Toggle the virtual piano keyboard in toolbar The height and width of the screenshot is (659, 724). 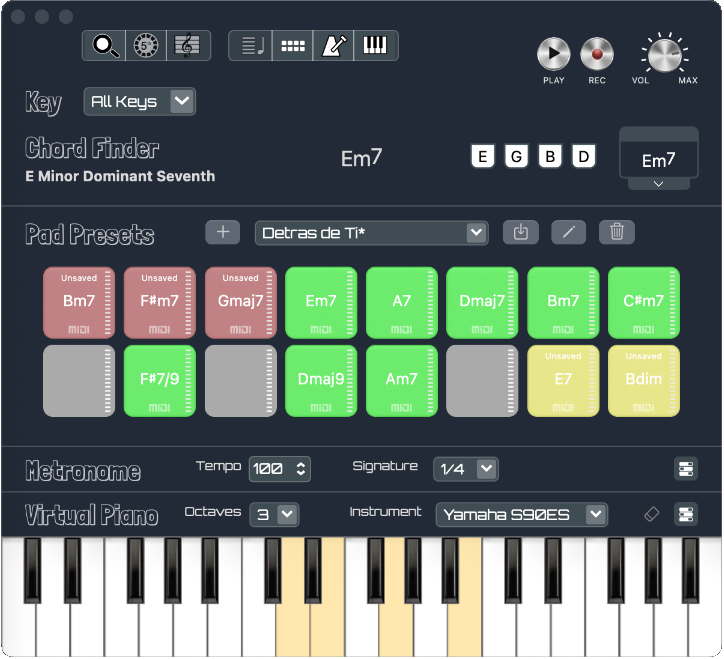pos(375,45)
